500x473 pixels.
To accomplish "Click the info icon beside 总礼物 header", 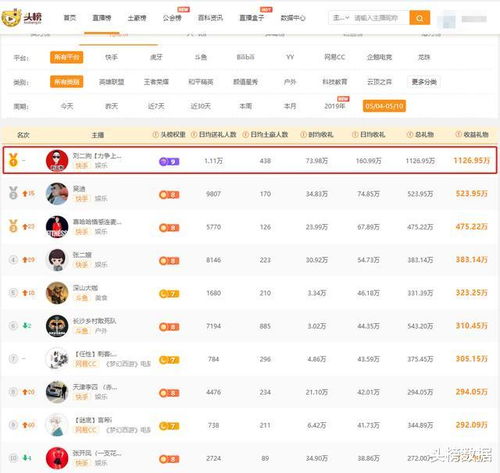I will coord(410,135).
